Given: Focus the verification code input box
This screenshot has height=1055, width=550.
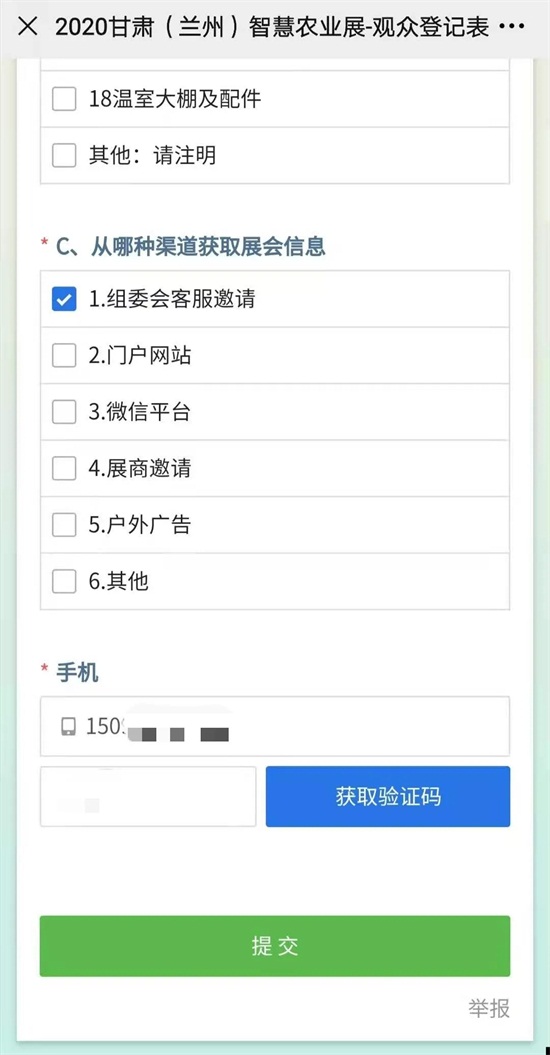Looking at the screenshot, I should 148,797.
